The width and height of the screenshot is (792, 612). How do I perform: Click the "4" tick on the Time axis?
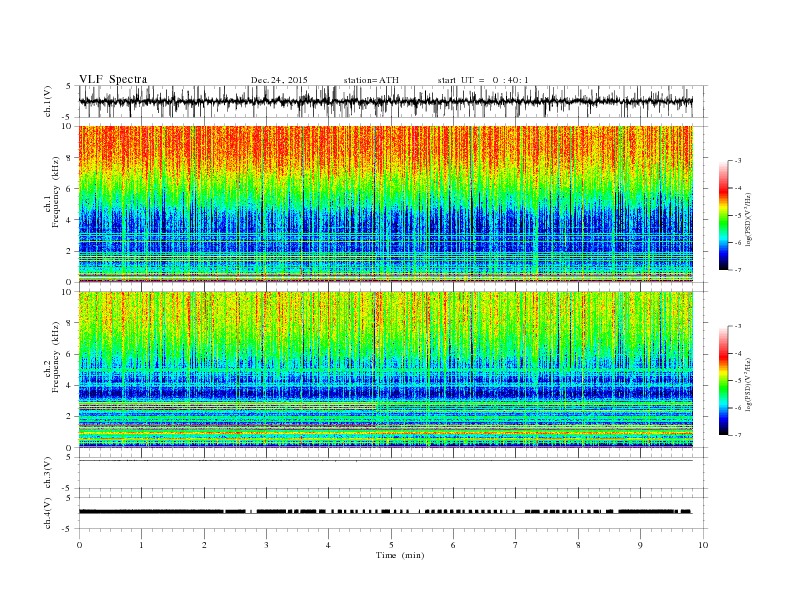pyautogui.click(x=328, y=545)
